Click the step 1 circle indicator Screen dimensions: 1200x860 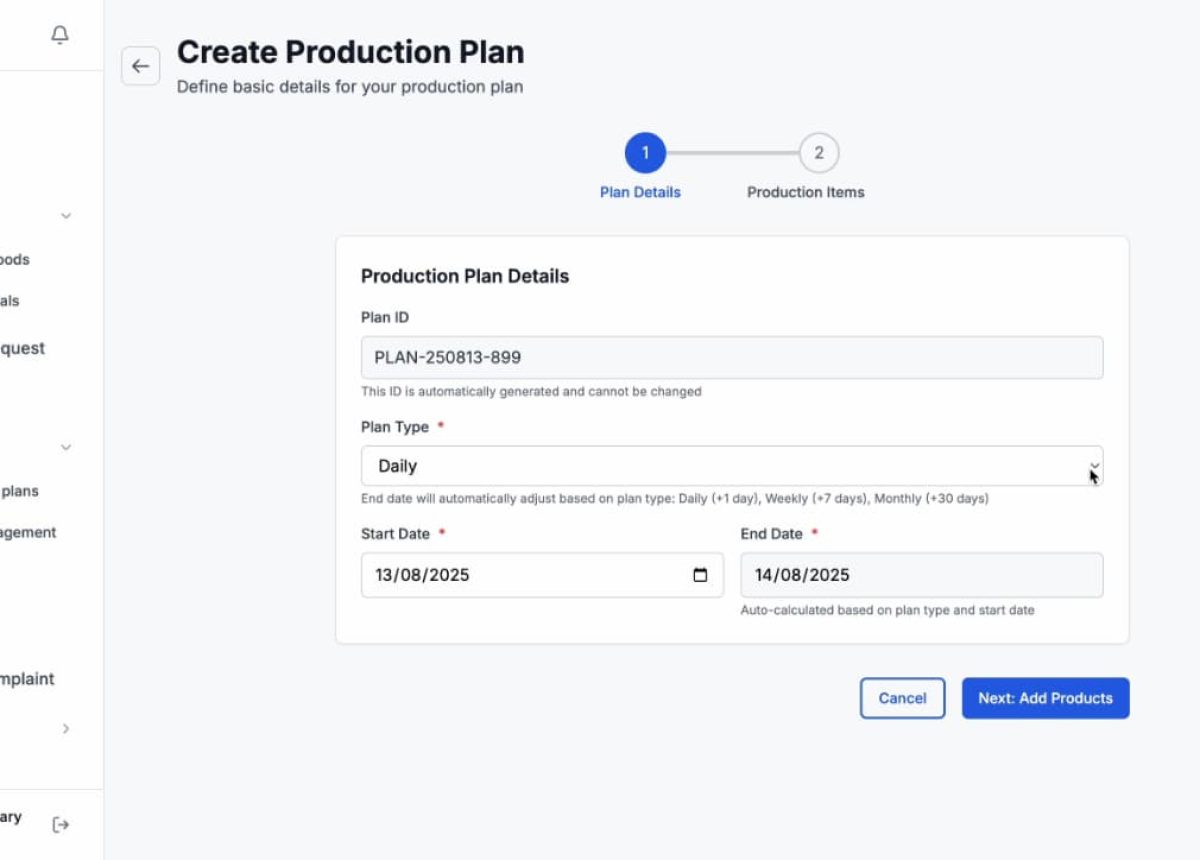pyautogui.click(x=645, y=153)
